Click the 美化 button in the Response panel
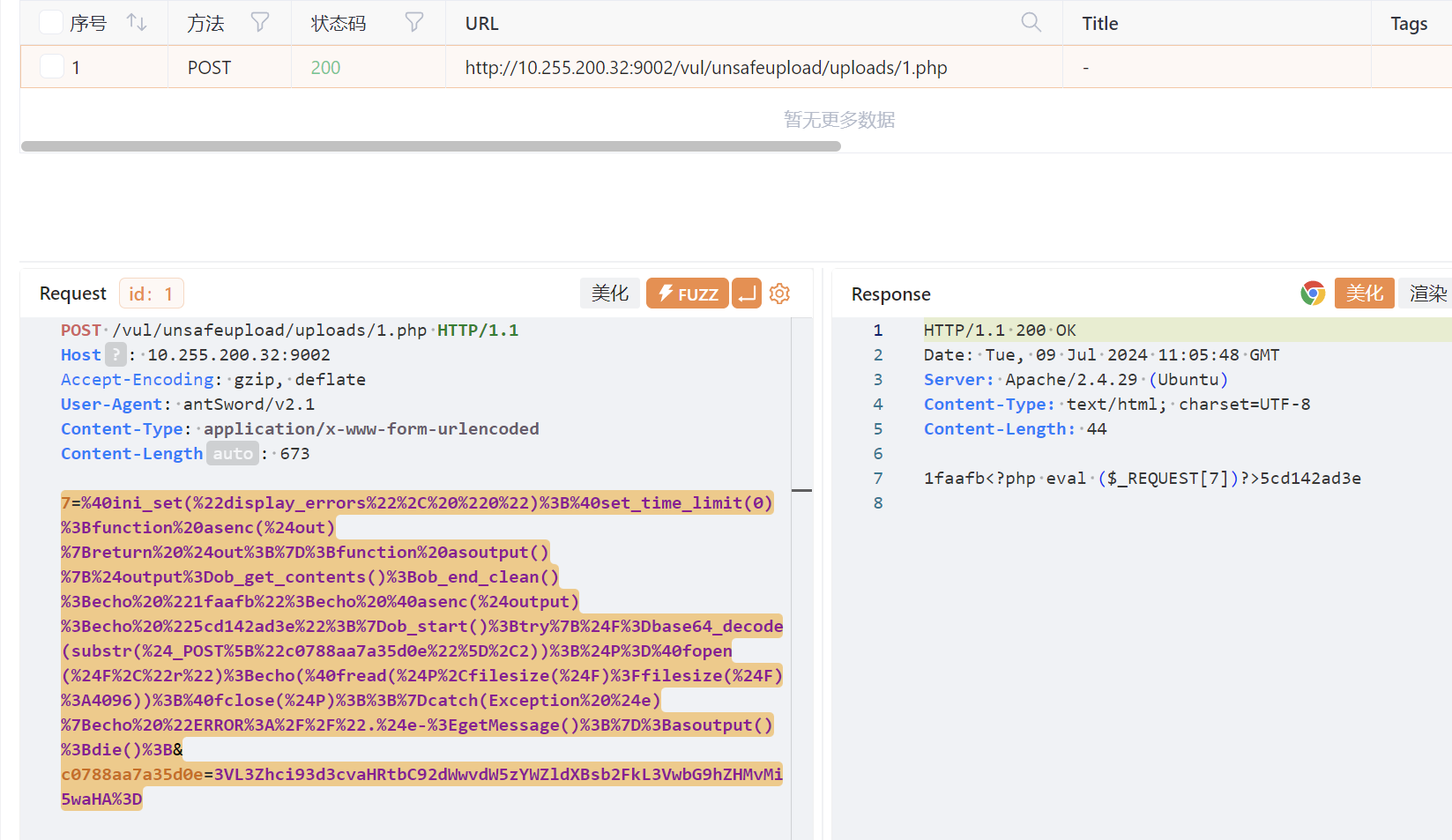Screen dimensions: 1452x840 point(1365,294)
